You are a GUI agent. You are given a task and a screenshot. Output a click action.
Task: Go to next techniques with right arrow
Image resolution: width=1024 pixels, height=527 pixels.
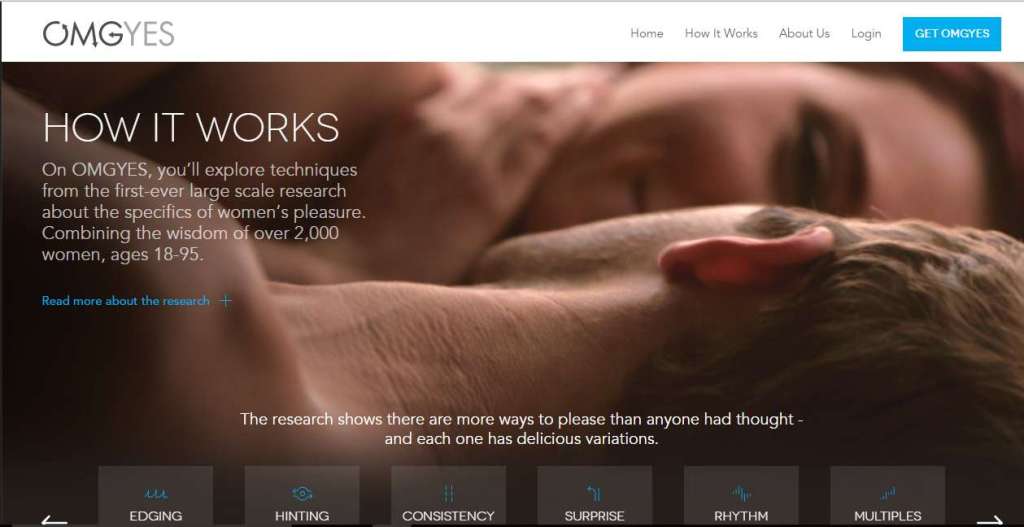point(989,521)
